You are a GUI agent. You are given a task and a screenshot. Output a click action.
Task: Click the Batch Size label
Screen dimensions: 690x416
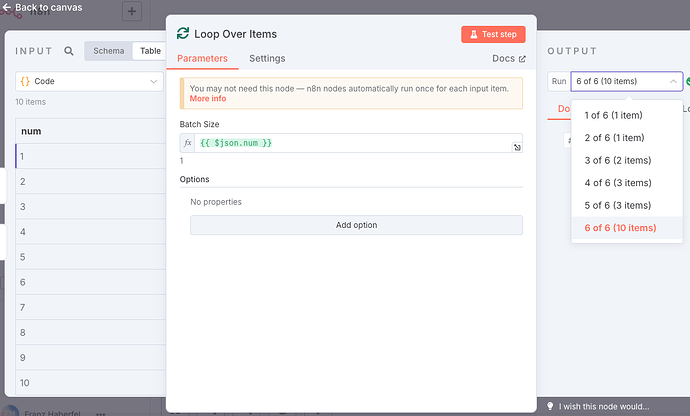coord(199,124)
